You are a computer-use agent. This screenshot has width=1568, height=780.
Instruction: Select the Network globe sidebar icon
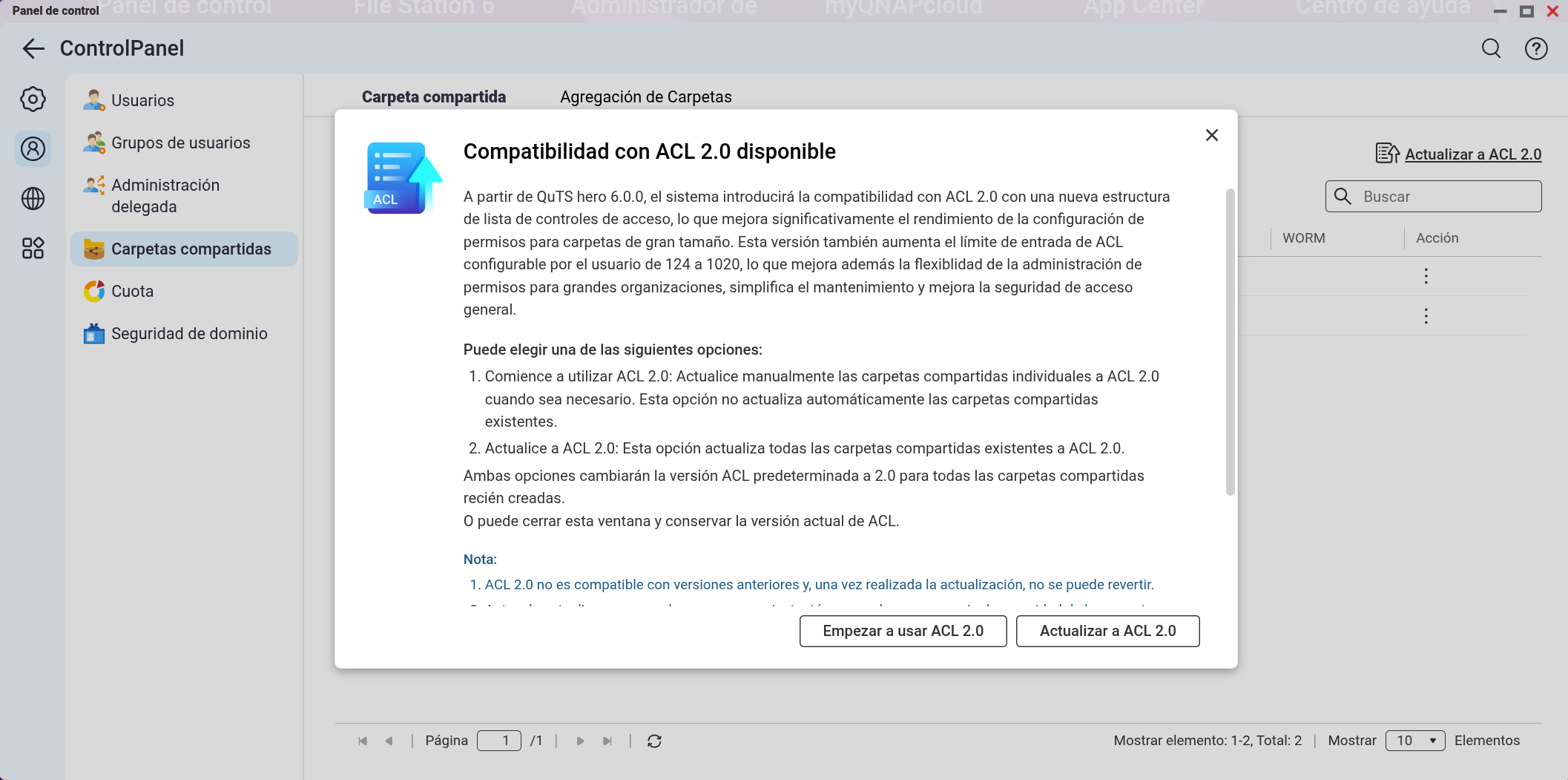(33, 199)
